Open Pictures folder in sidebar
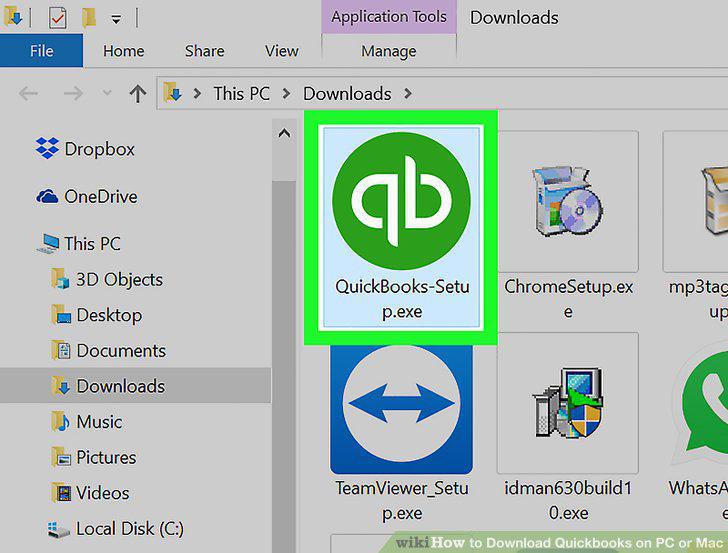The width and height of the screenshot is (728, 553). pyautogui.click(x=93, y=457)
